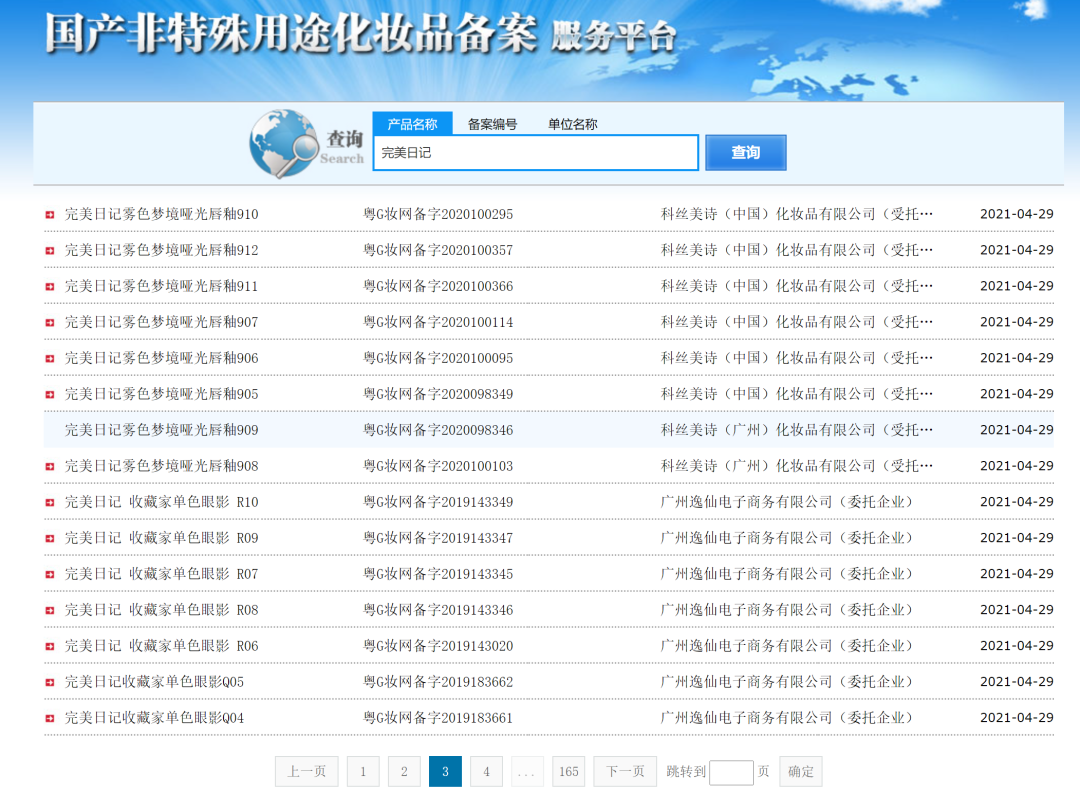Click record number 粤G妆网备字2019183662
This screenshot has height=793, width=1080.
438,682
